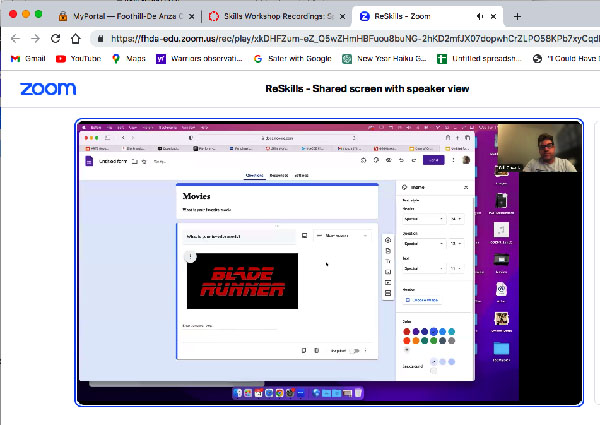Open the Text font dropdown
This screenshot has height=425, width=600.
[x=424, y=269]
